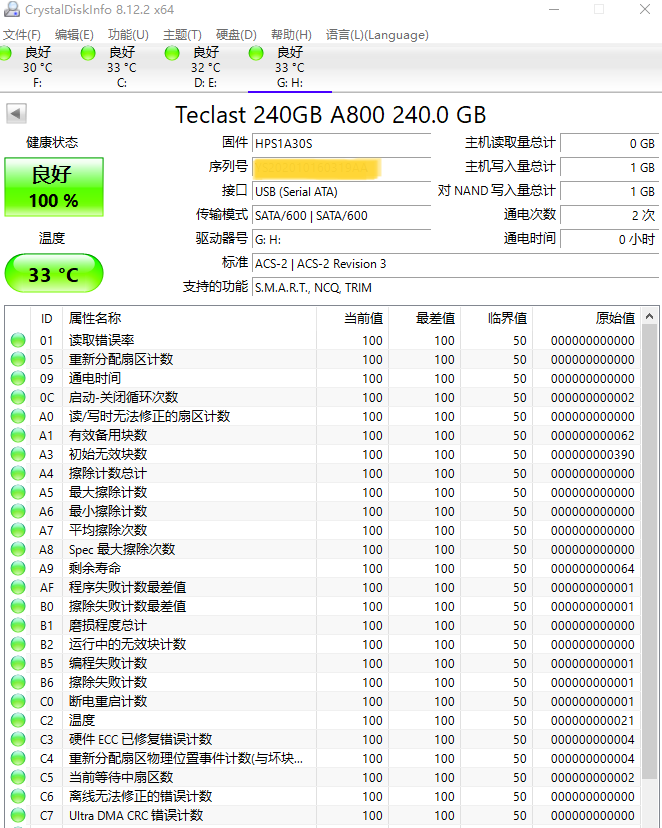The width and height of the screenshot is (662, 828).
Task: Click status icon for 运行中的无效块计数 row
Action: point(18,645)
